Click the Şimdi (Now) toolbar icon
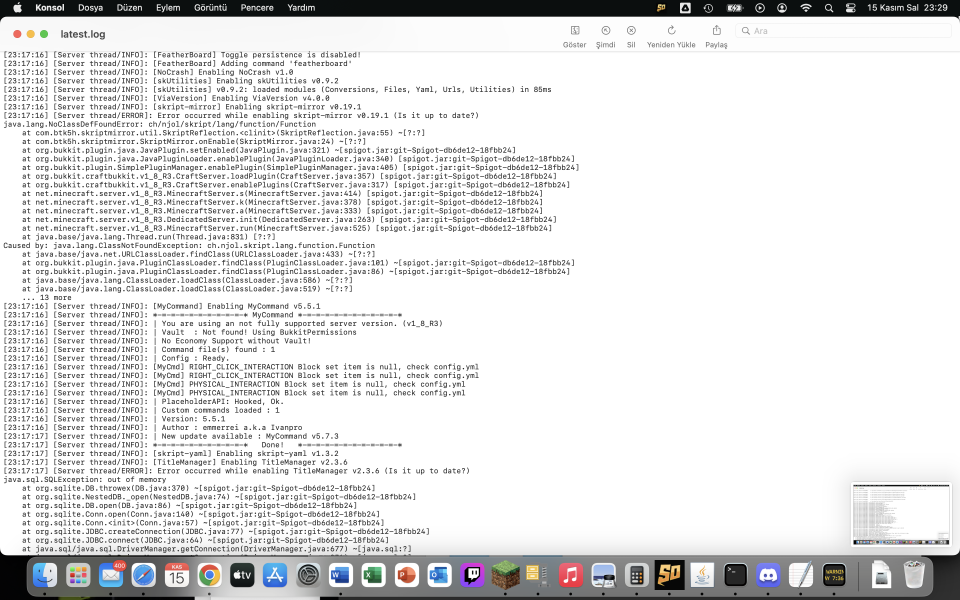 coord(606,31)
